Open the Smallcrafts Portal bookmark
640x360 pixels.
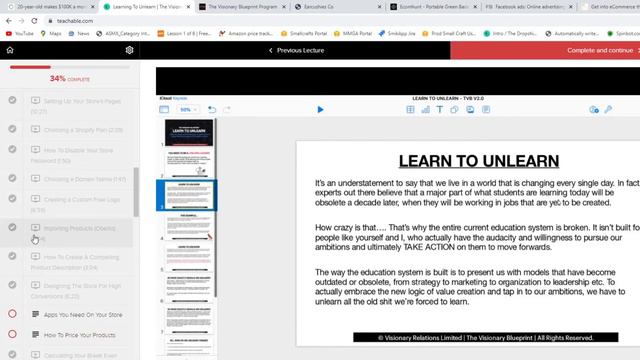click(304, 33)
